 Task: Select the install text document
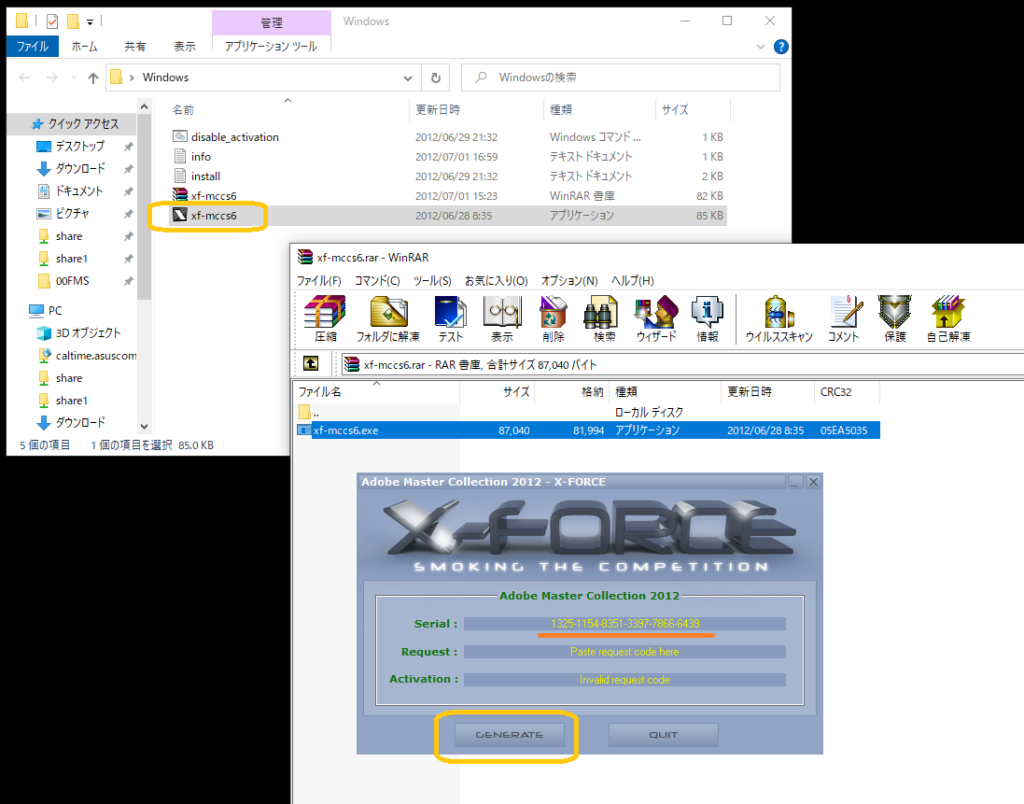pos(197,176)
